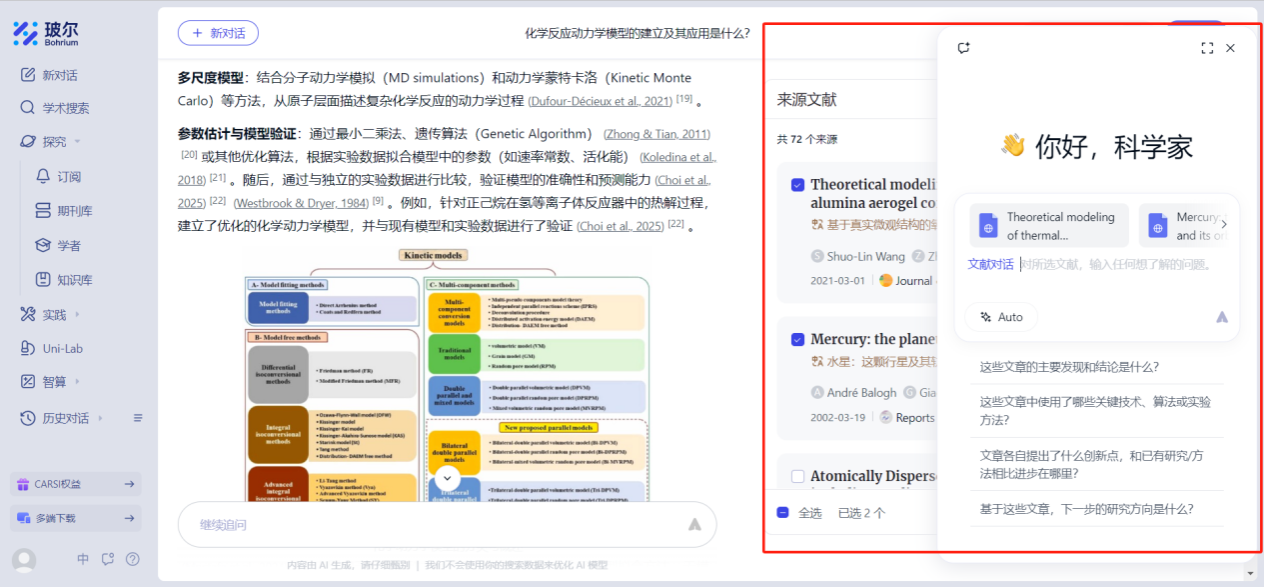Uncheck the Mercury: the planet source checkbox
The width and height of the screenshot is (1264, 587).
(x=797, y=339)
